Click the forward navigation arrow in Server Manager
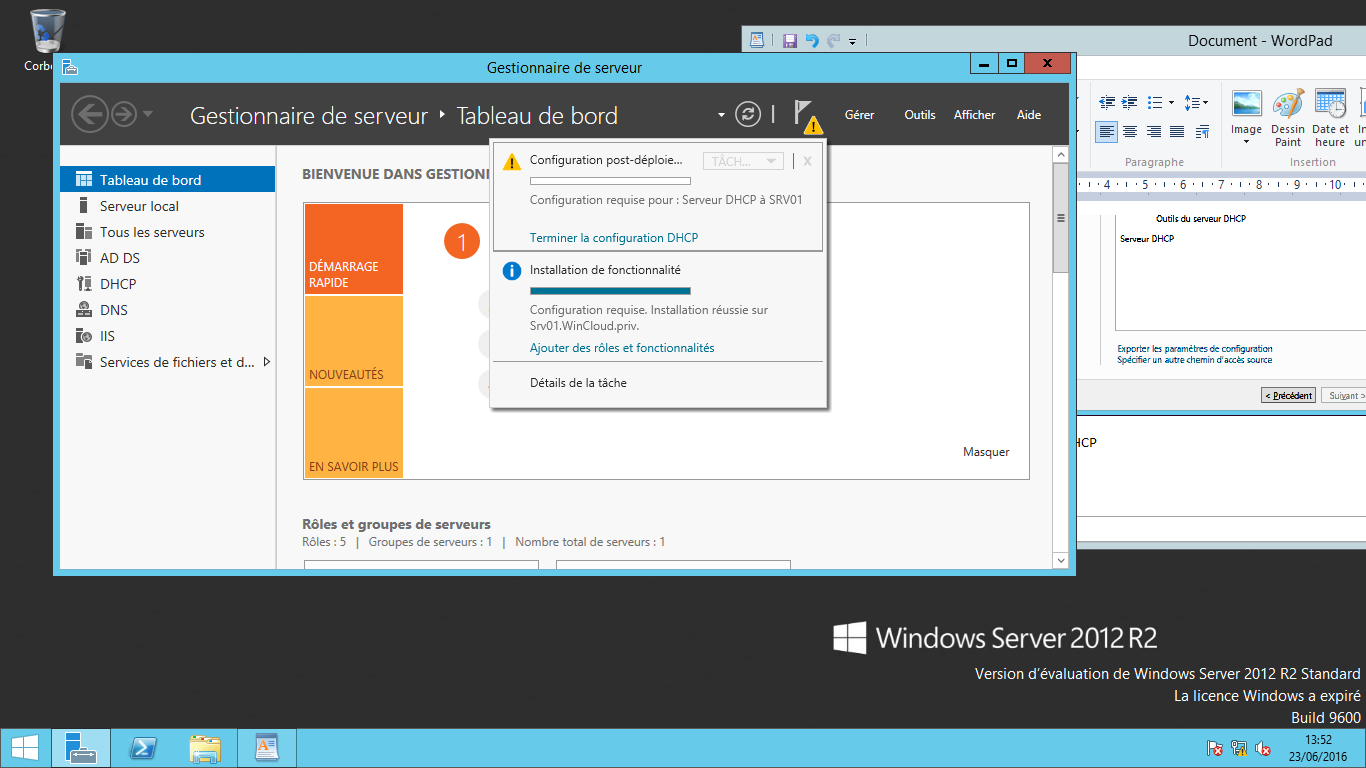This screenshot has width=1366, height=768. coord(123,114)
